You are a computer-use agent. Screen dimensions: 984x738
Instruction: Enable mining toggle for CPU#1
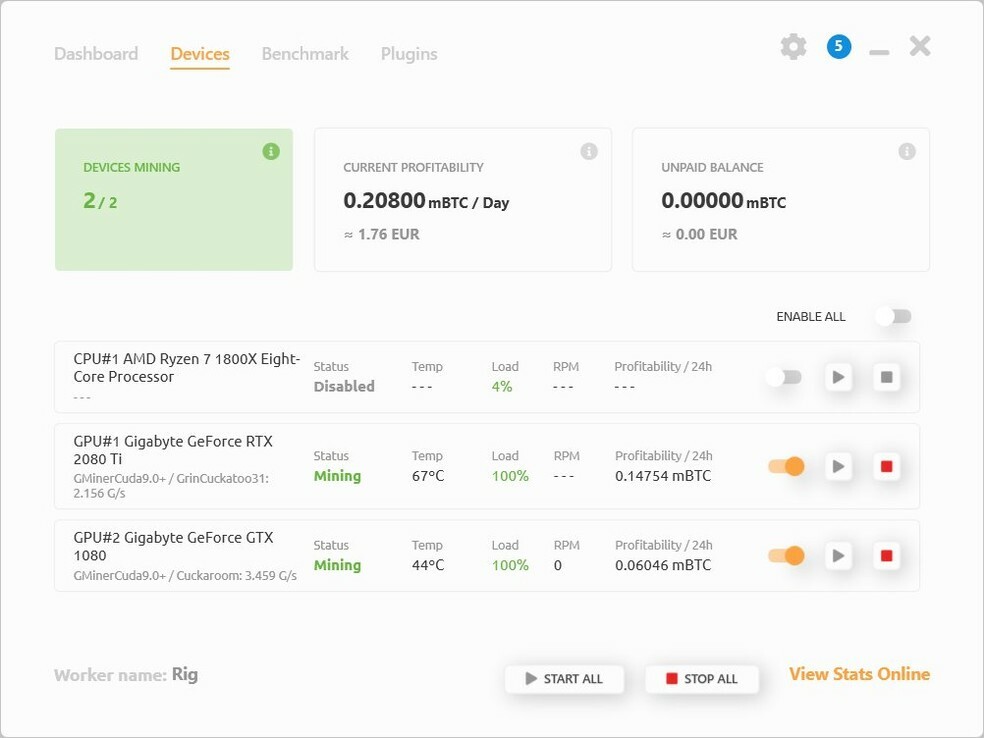[784, 377]
